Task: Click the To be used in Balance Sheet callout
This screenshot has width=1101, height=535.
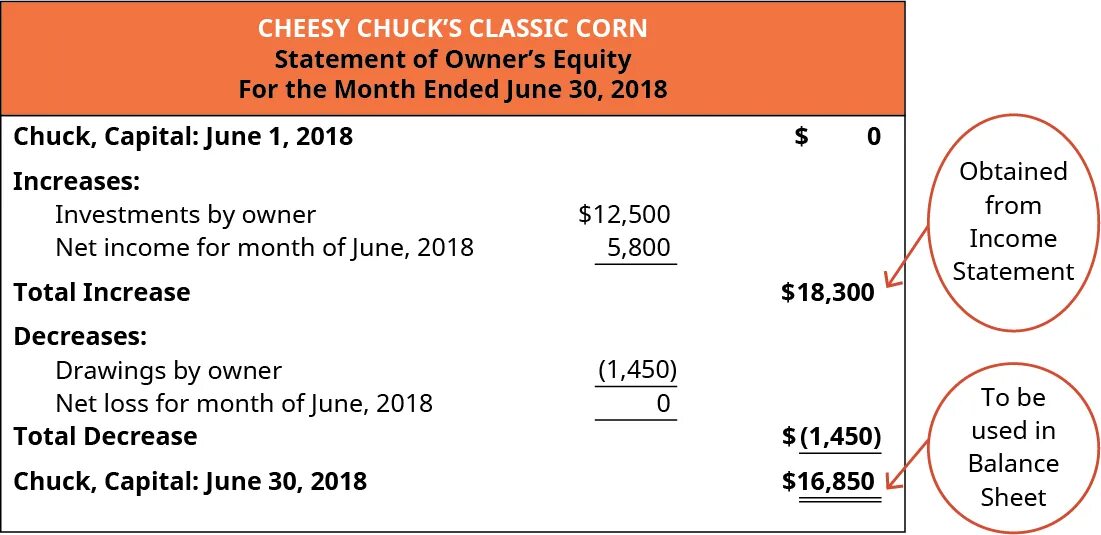Action: 1012,447
